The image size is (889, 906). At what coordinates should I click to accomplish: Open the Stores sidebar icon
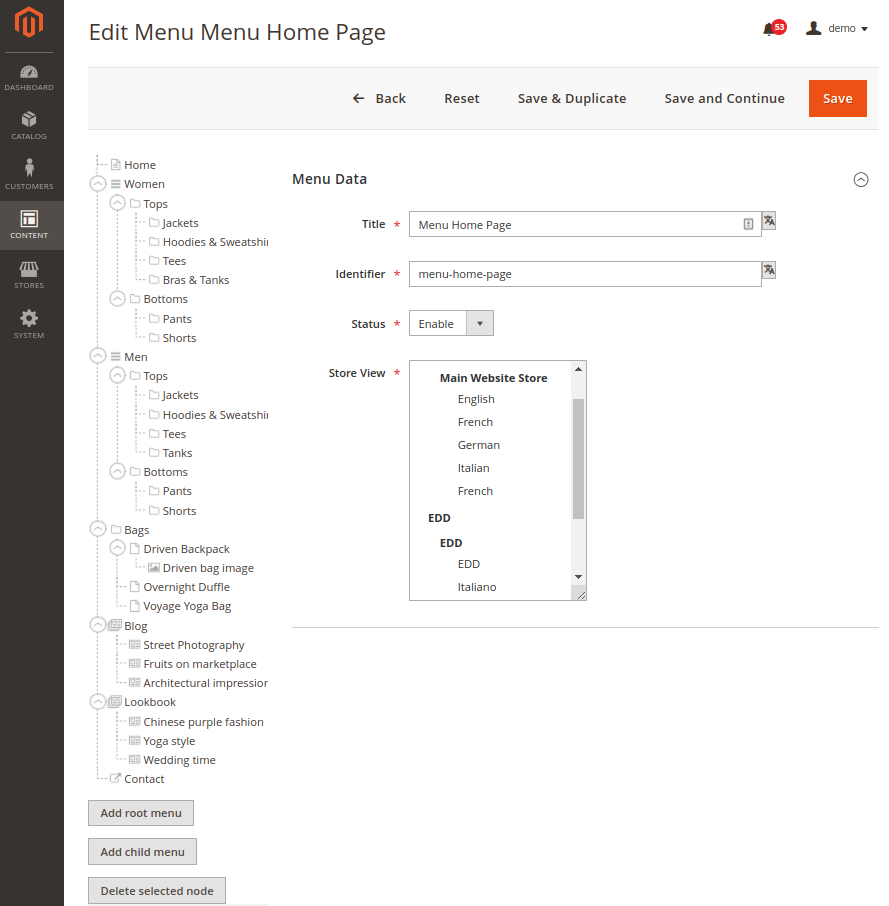(29, 275)
